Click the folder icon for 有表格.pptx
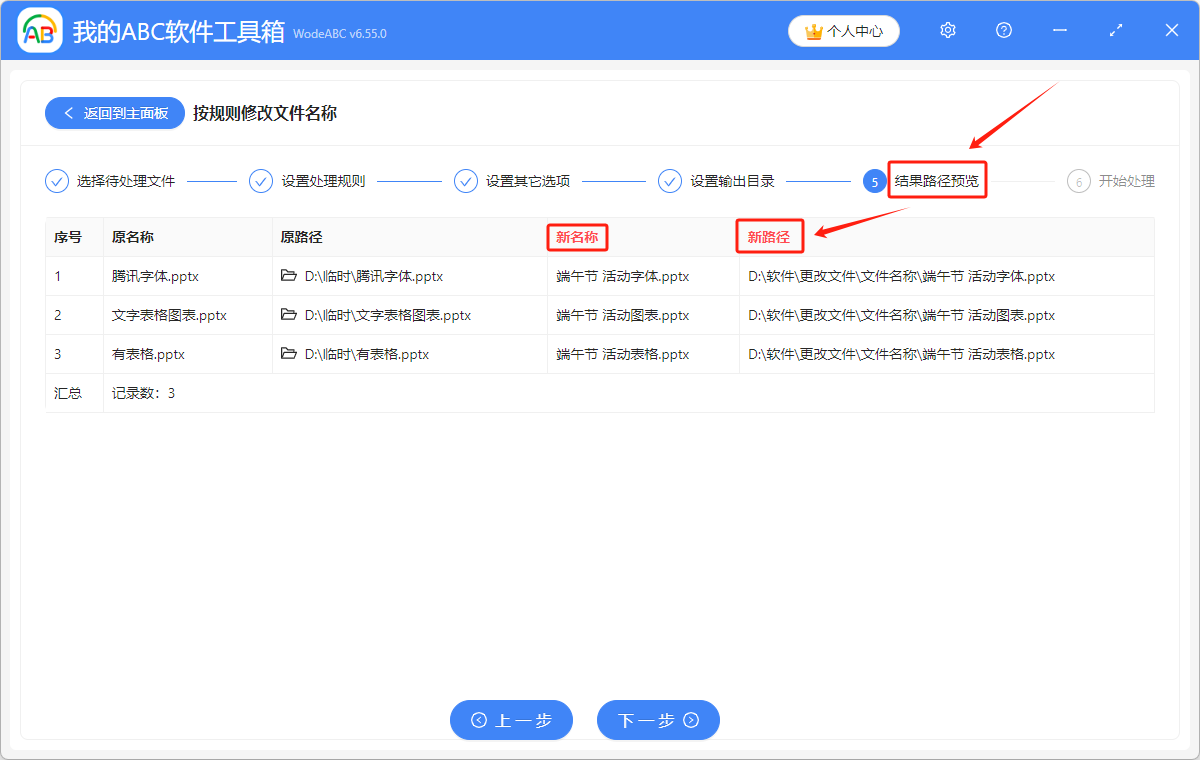The image size is (1200, 760). (289, 354)
